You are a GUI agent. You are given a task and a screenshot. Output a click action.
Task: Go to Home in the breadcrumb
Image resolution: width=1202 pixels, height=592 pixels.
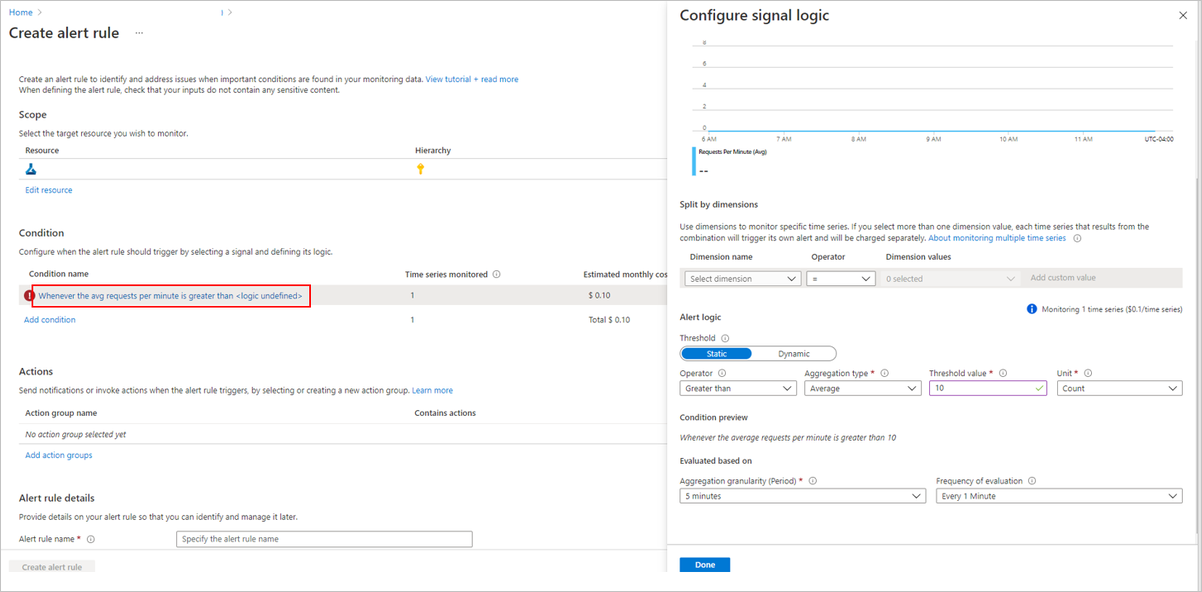[20, 13]
